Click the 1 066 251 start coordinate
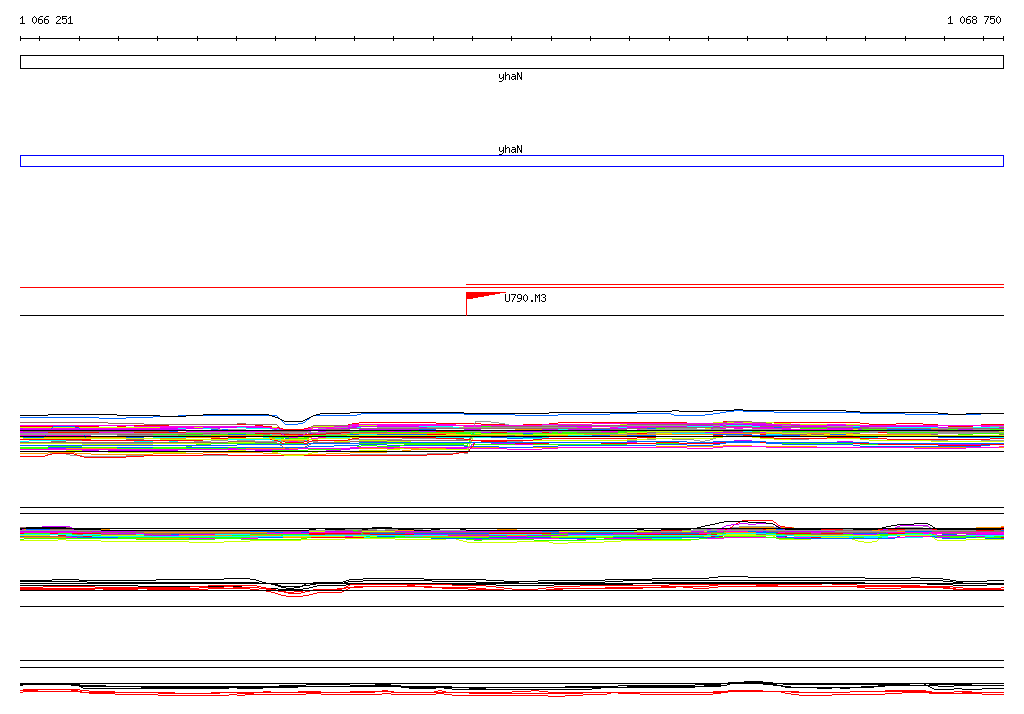Viewport: 1024px width, 714px height. pos(46,20)
